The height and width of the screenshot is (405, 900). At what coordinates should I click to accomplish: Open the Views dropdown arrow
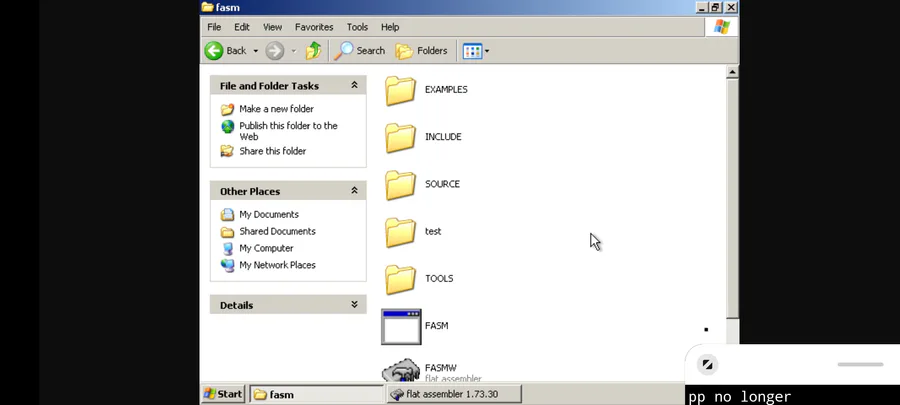pyautogui.click(x=487, y=50)
